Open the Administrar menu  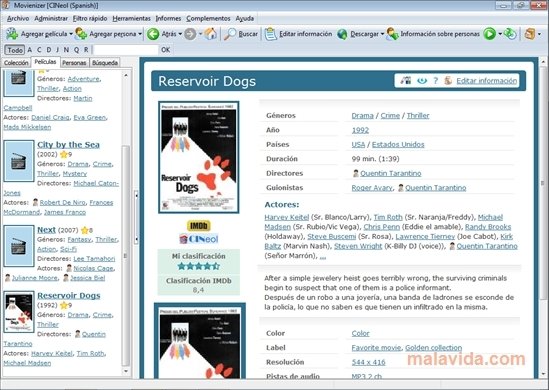(x=51, y=19)
